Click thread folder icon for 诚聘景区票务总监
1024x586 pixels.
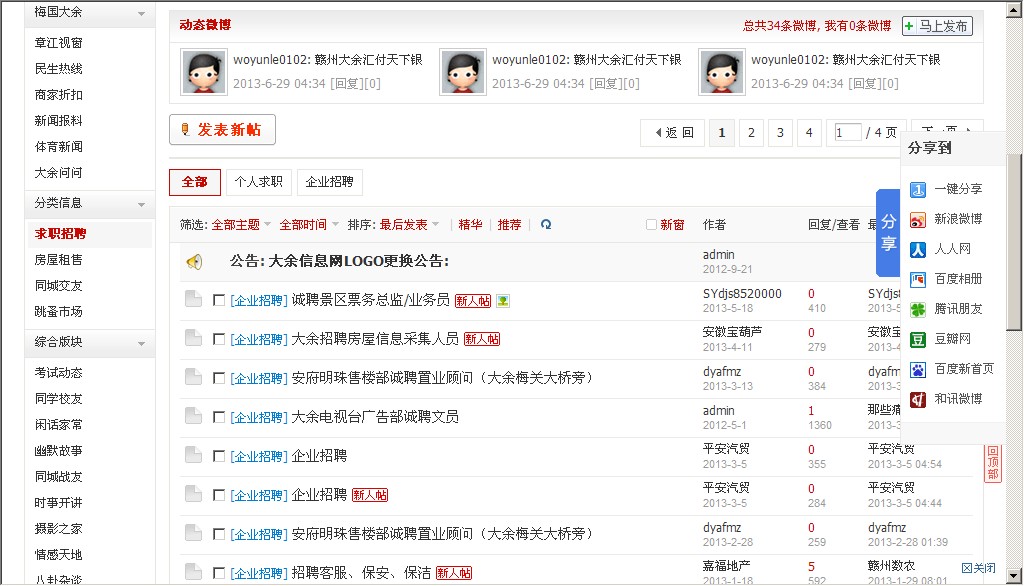(x=193, y=299)
